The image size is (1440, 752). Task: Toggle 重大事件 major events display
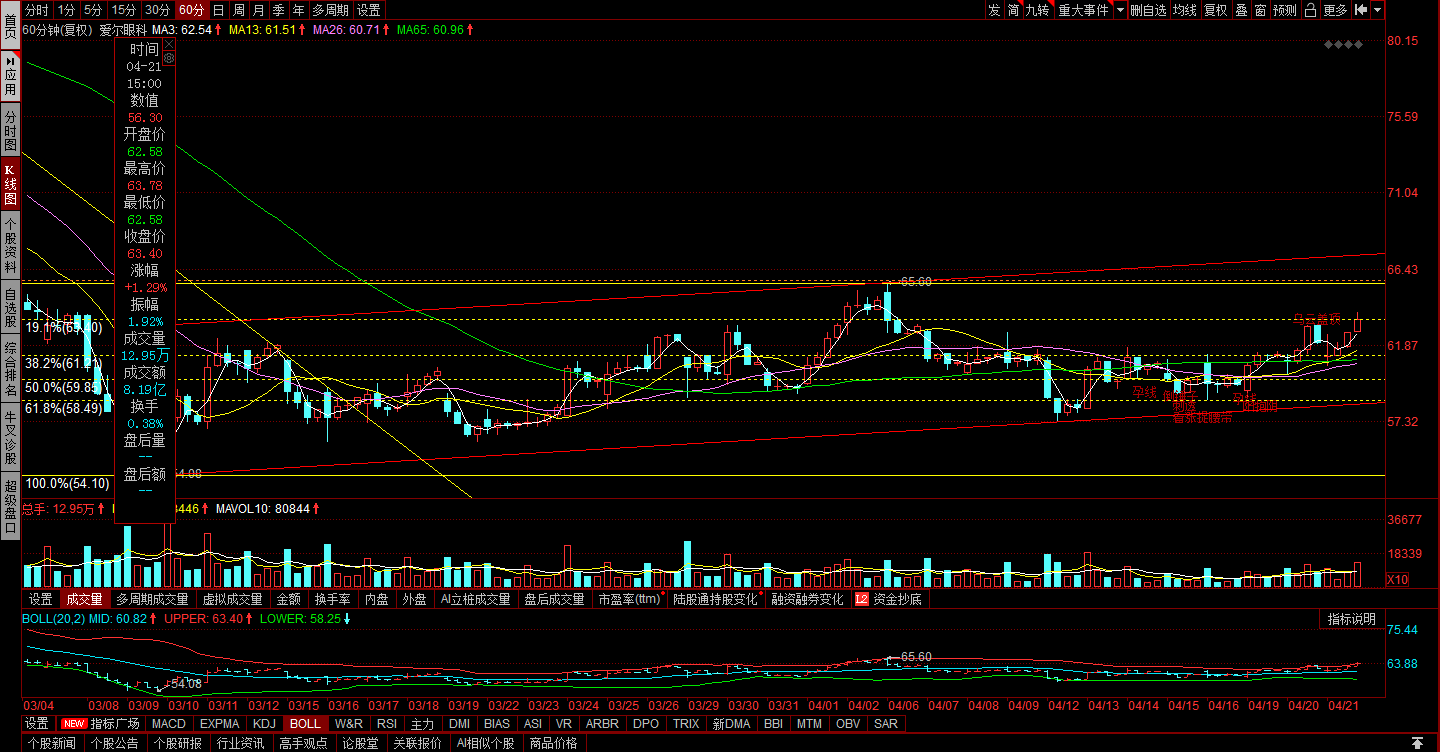[x=1084, y=10]
